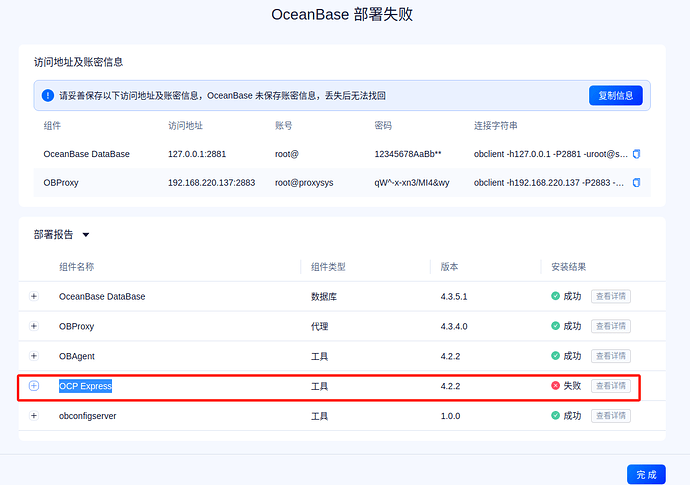This screenshot has width=690, height=485.
Task: Click the root@ account cell
Action: click(287, 154)
